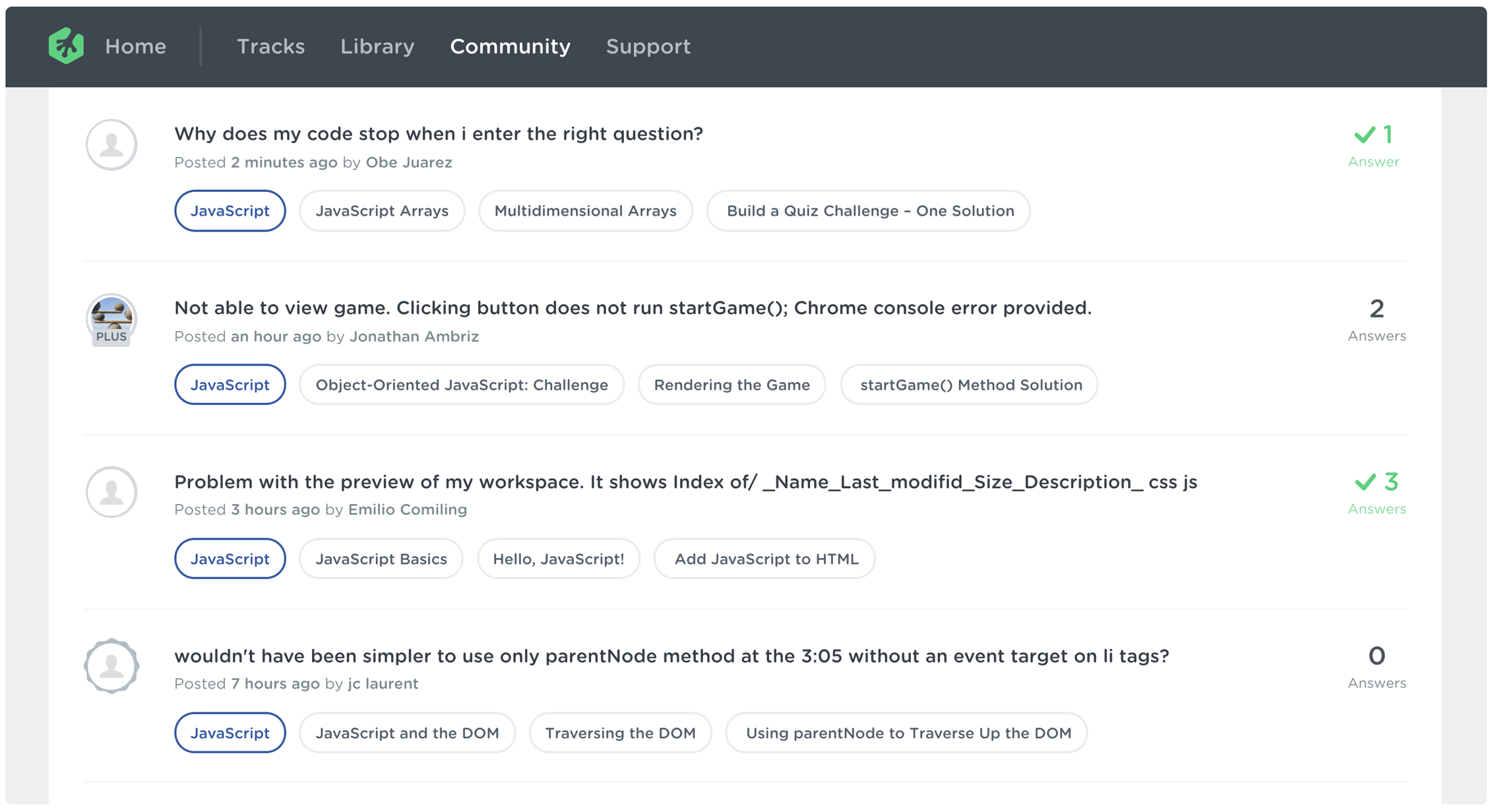Open the Support page
The image size is (1492, 812).
click(648, 46)
